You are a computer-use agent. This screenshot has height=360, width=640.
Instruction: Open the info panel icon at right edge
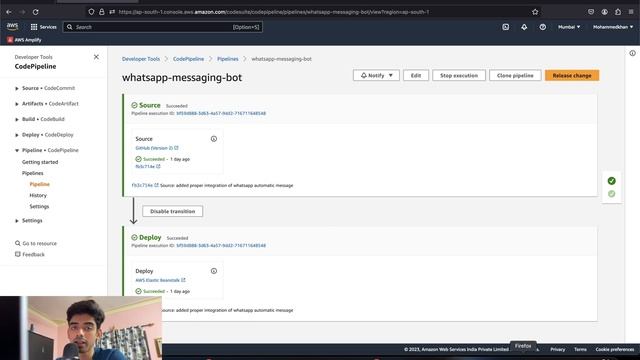coord(632,53)
